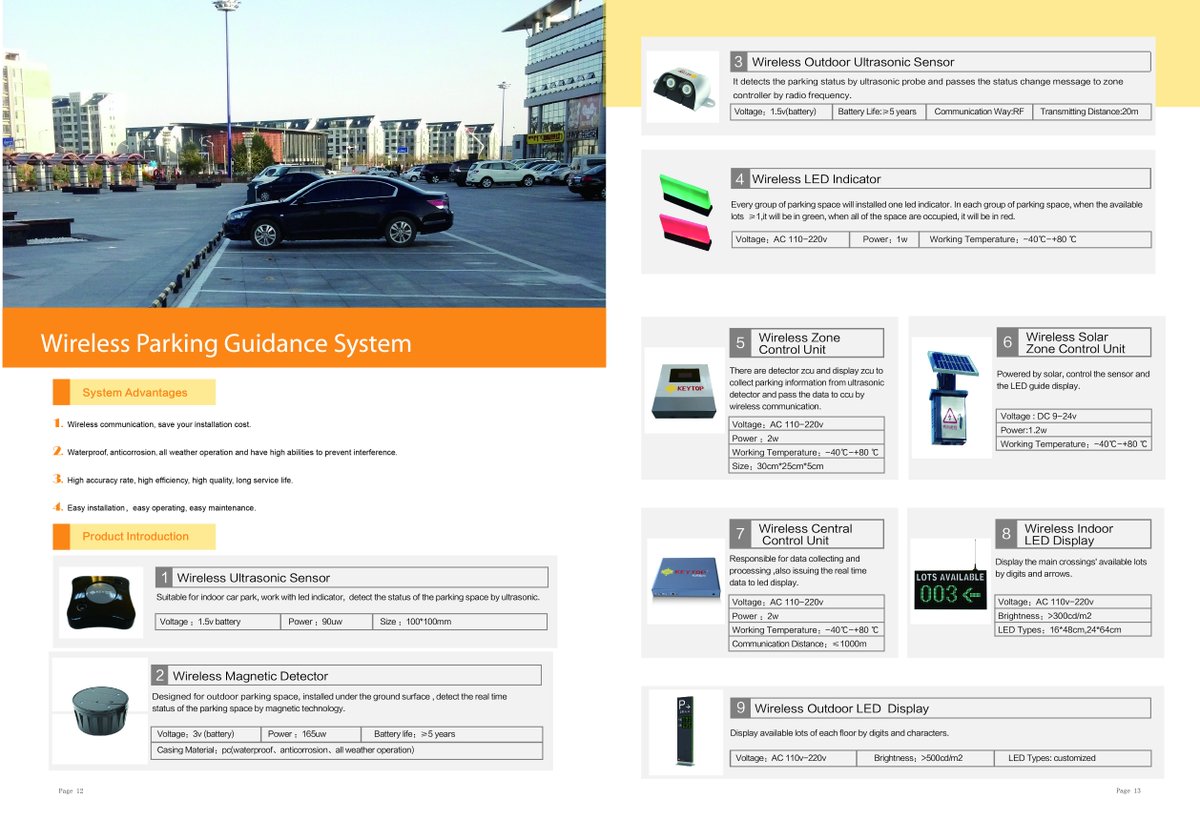Click the number 6 badge
Screen dimensions: 1200x820
[x=1007, y=342]
